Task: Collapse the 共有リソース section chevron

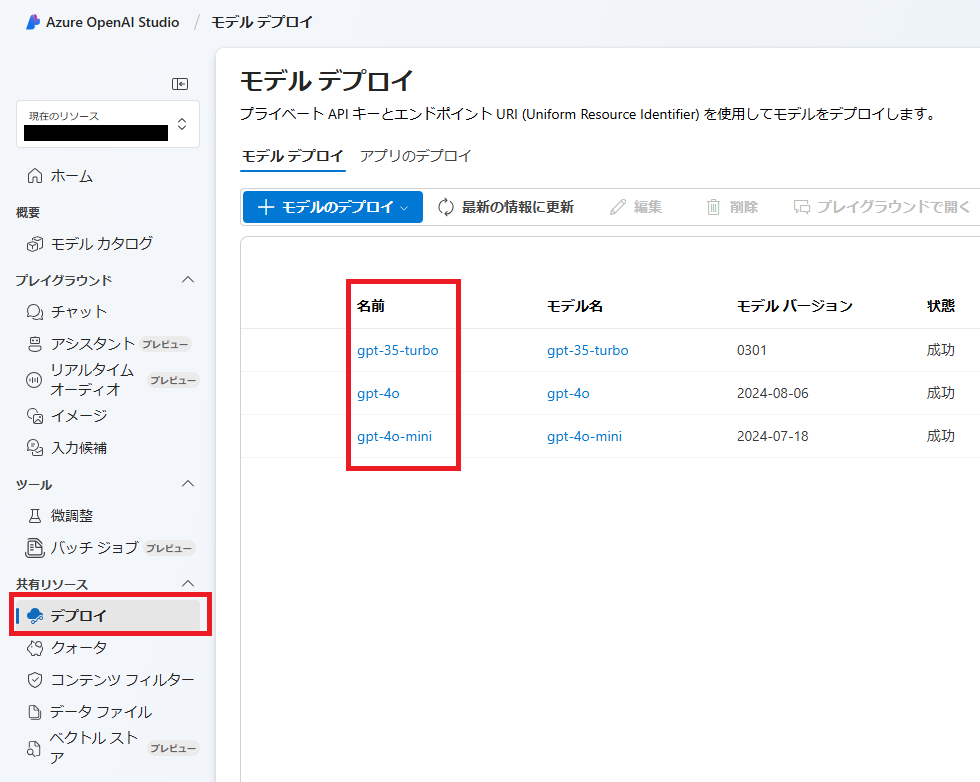Action: click(188, 583)
